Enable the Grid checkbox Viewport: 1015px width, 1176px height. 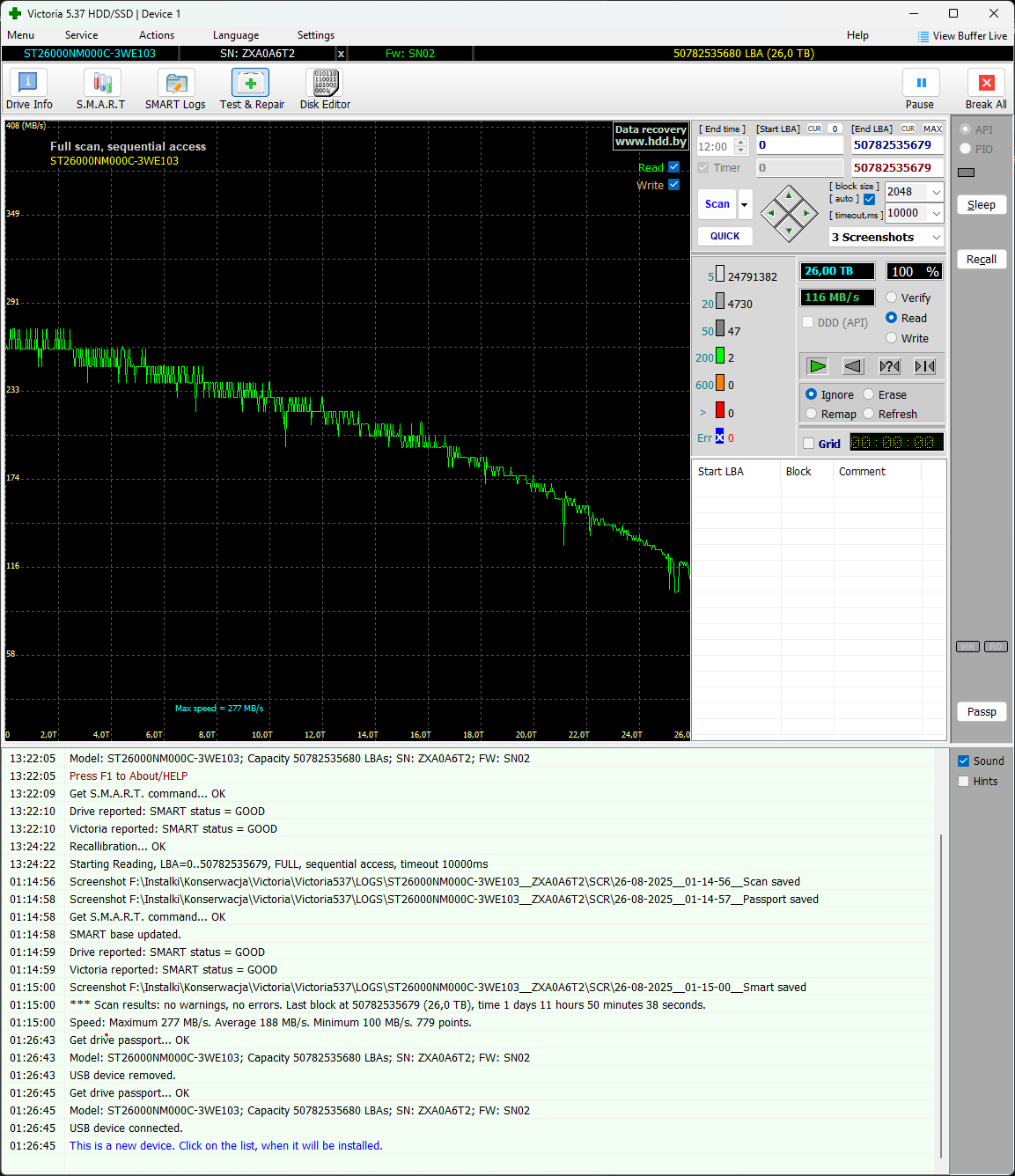click(809, 444)
